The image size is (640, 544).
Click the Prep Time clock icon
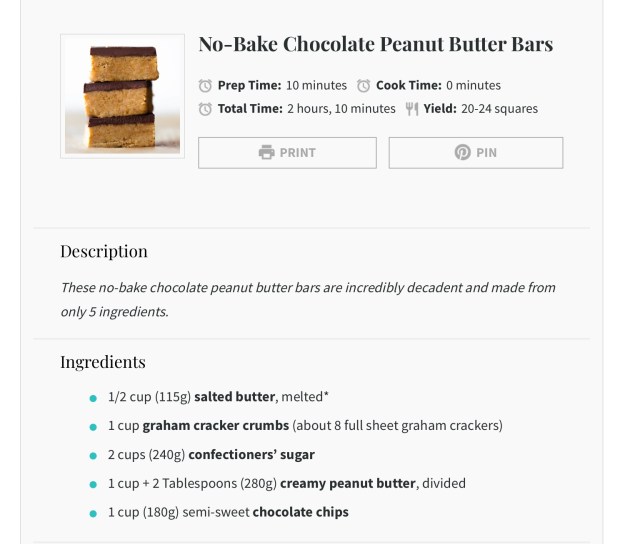(x=205, y=86)
